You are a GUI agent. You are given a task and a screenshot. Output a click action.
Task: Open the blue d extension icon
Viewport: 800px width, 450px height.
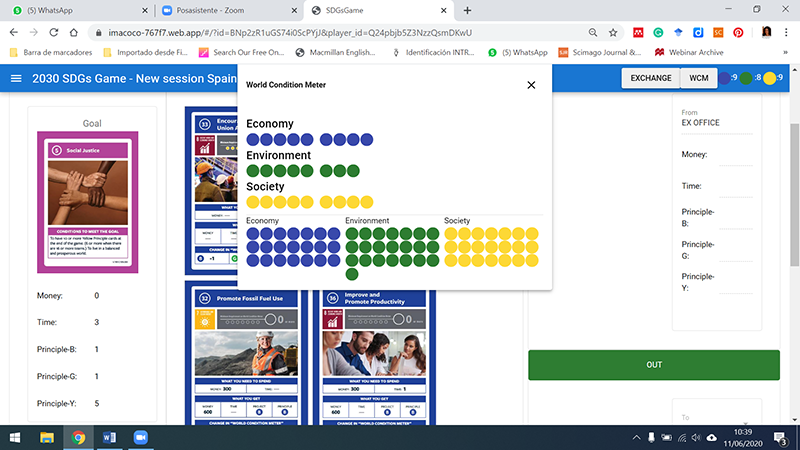(x=698, y=33)
